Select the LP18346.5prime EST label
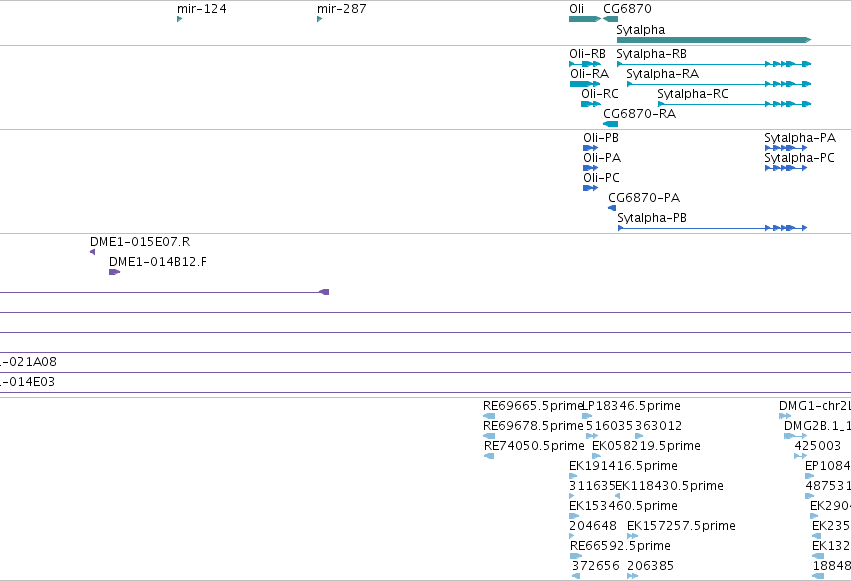The width and height of the screenshot is (851, 581). 632,406
